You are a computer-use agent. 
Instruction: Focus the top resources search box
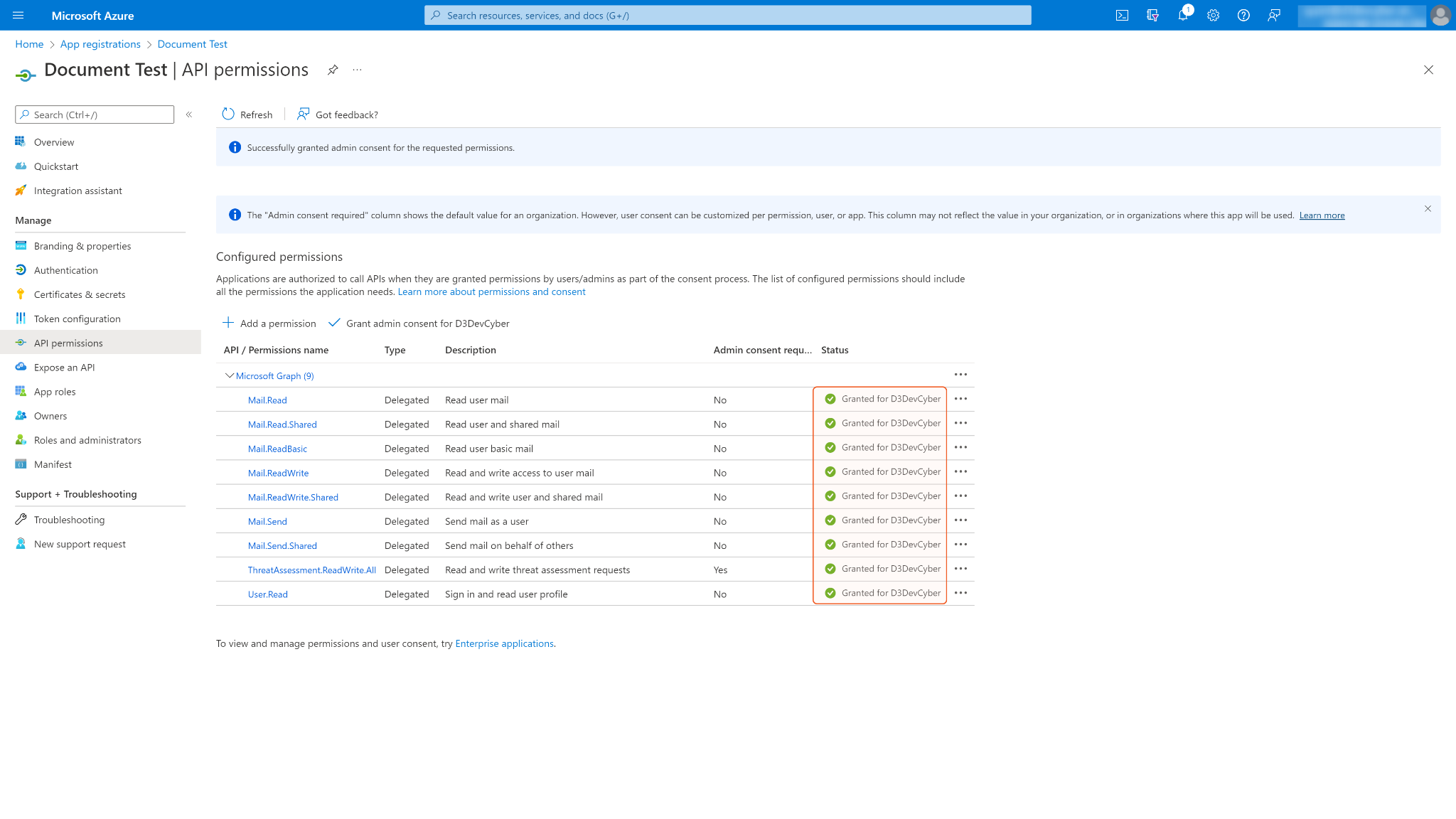point(727,16)
